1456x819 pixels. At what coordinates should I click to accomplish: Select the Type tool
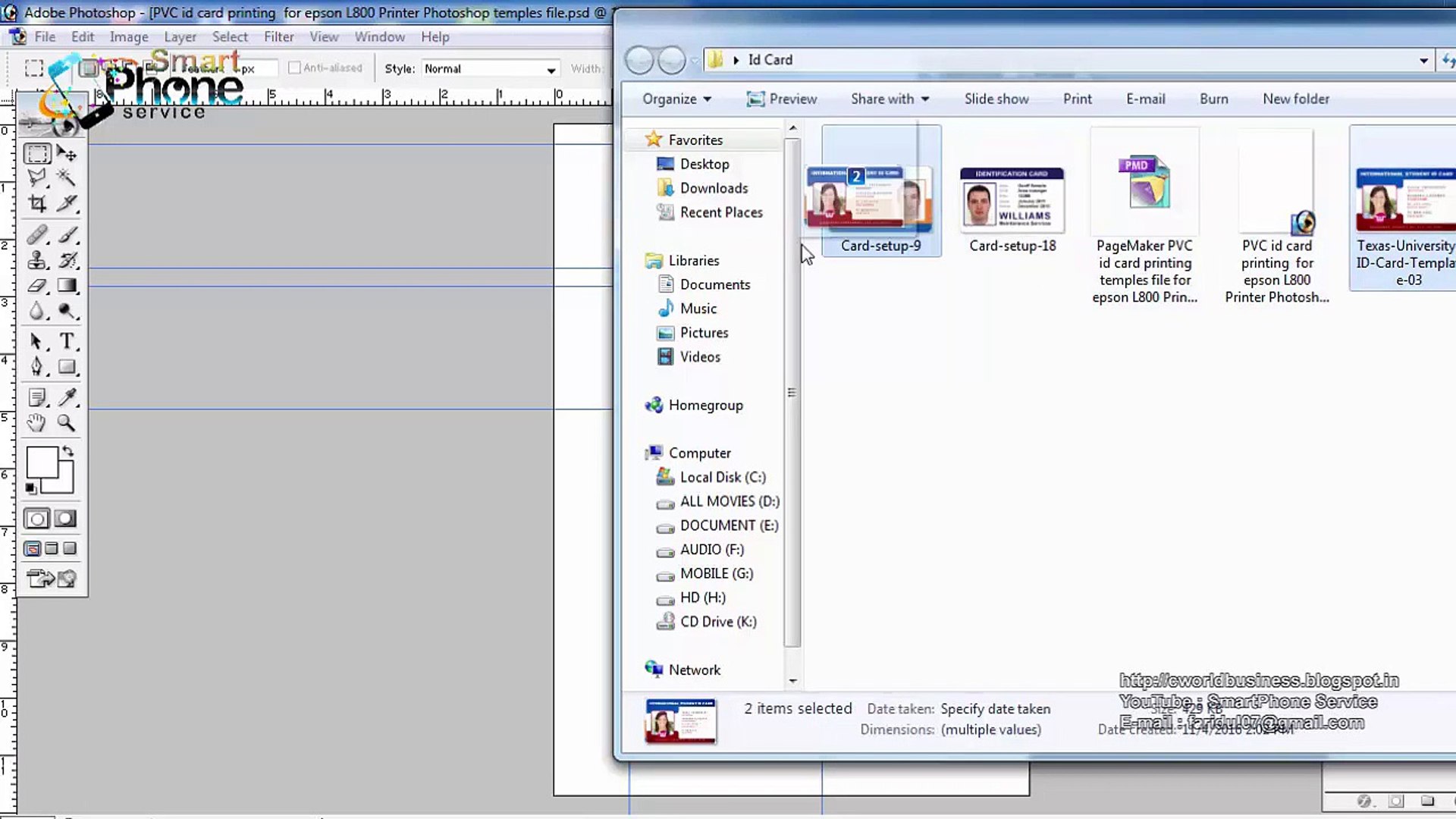pos(67,342)
